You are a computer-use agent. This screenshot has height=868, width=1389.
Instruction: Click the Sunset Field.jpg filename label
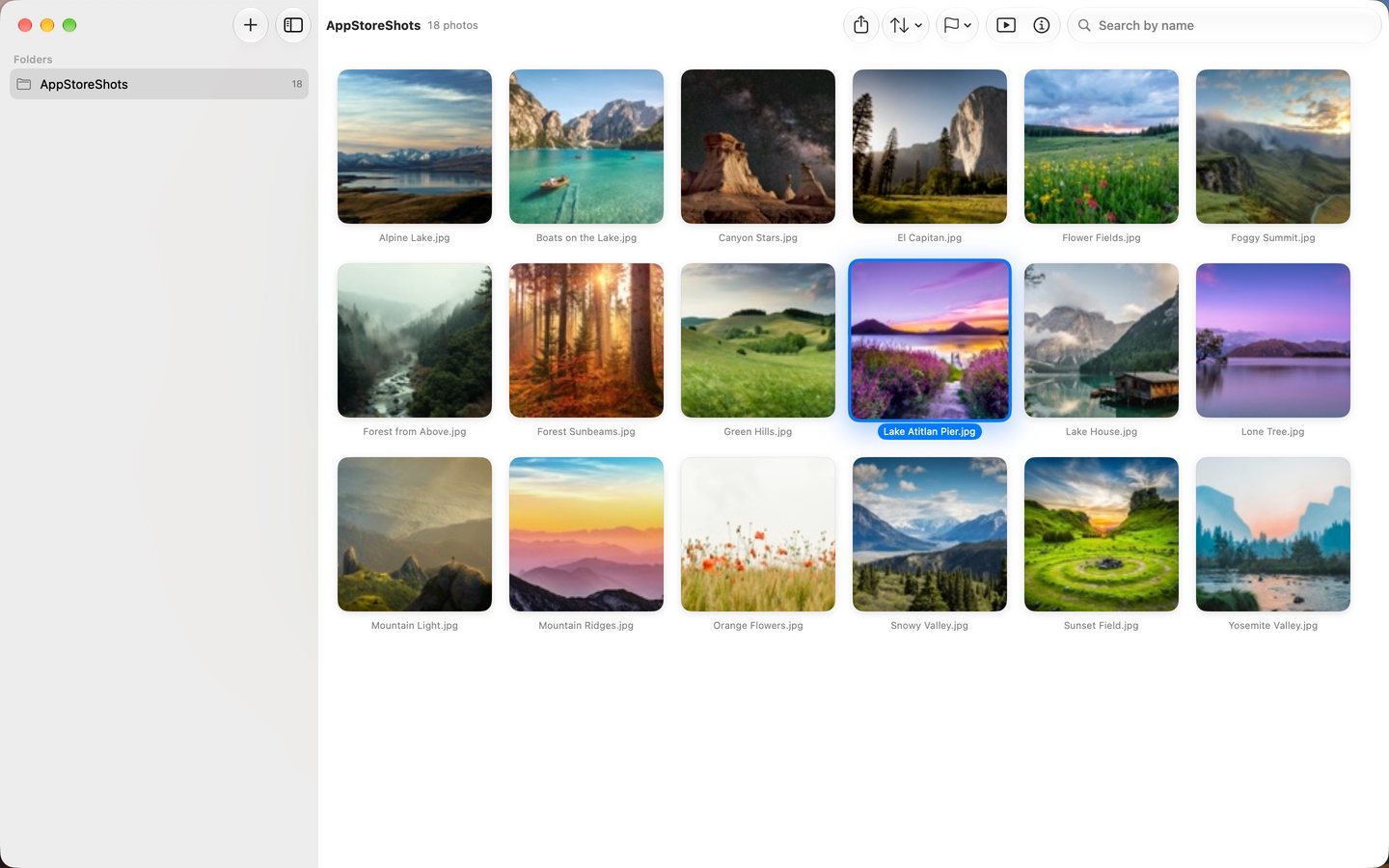pos(1102,625)
